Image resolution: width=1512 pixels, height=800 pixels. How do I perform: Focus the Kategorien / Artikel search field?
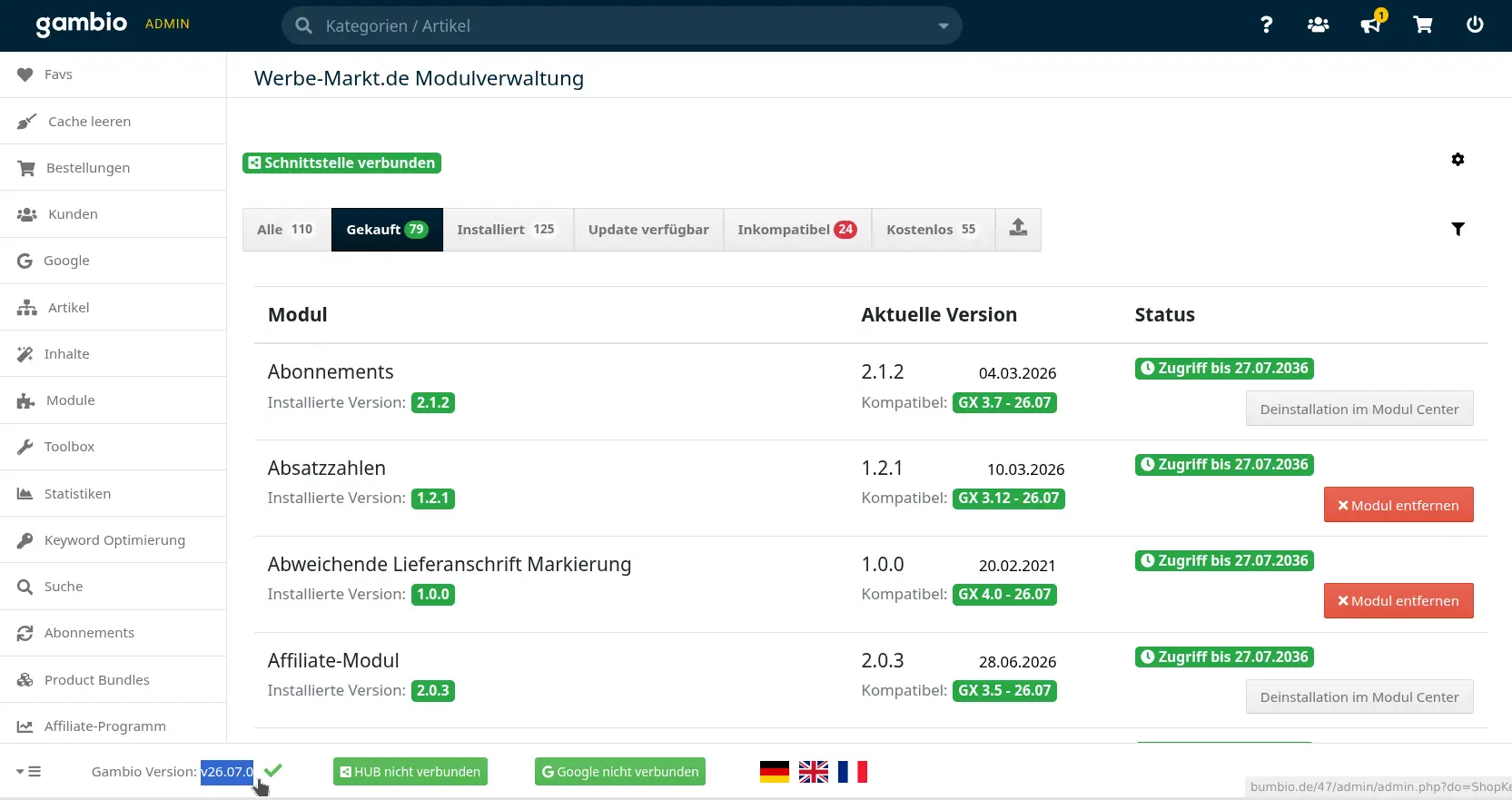pyautogui.click(x=622, y=25)
